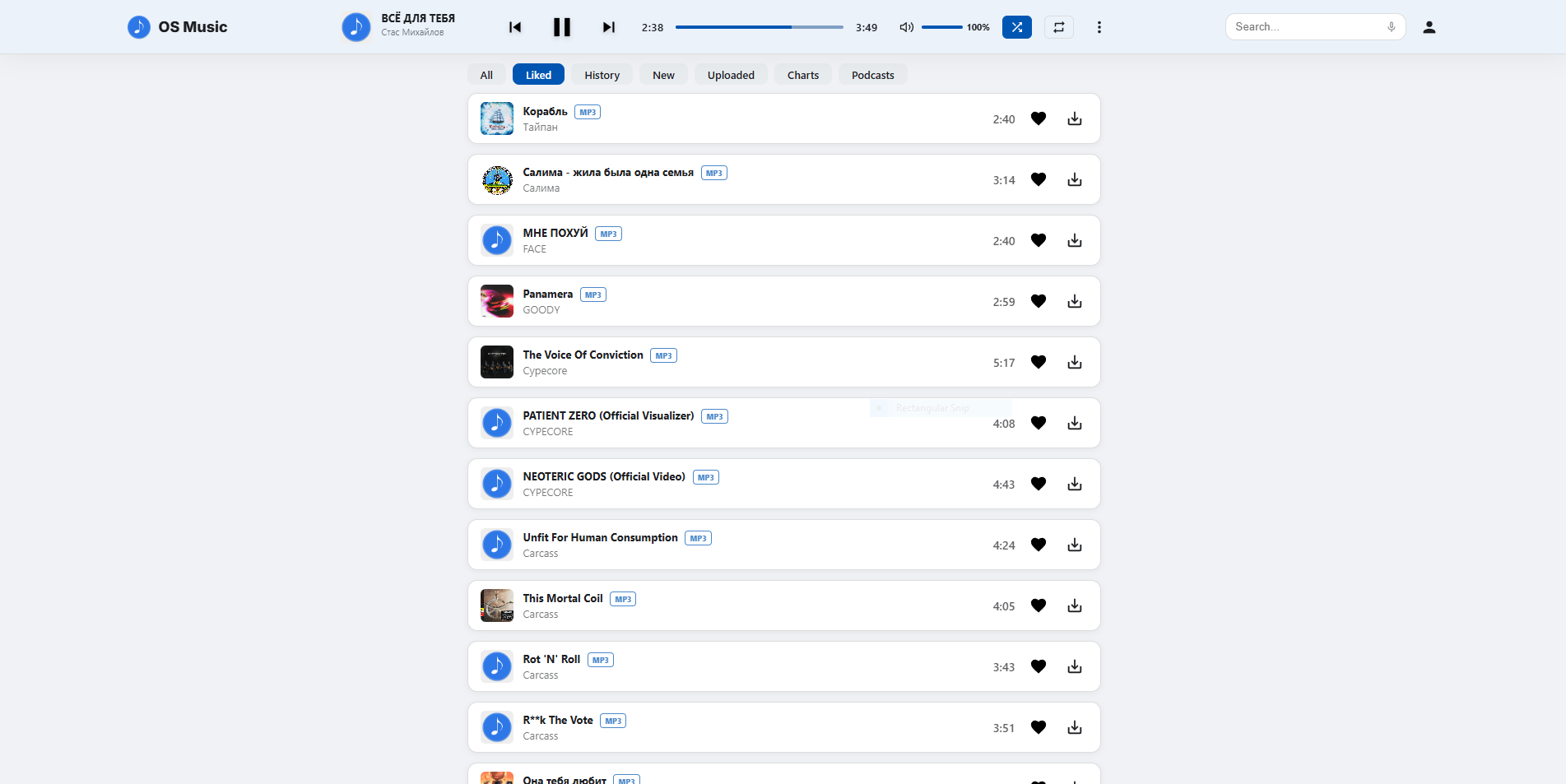Open the user account profile icon
This screenshot has width=1566, height=784.
click(x=1429, y=27)
